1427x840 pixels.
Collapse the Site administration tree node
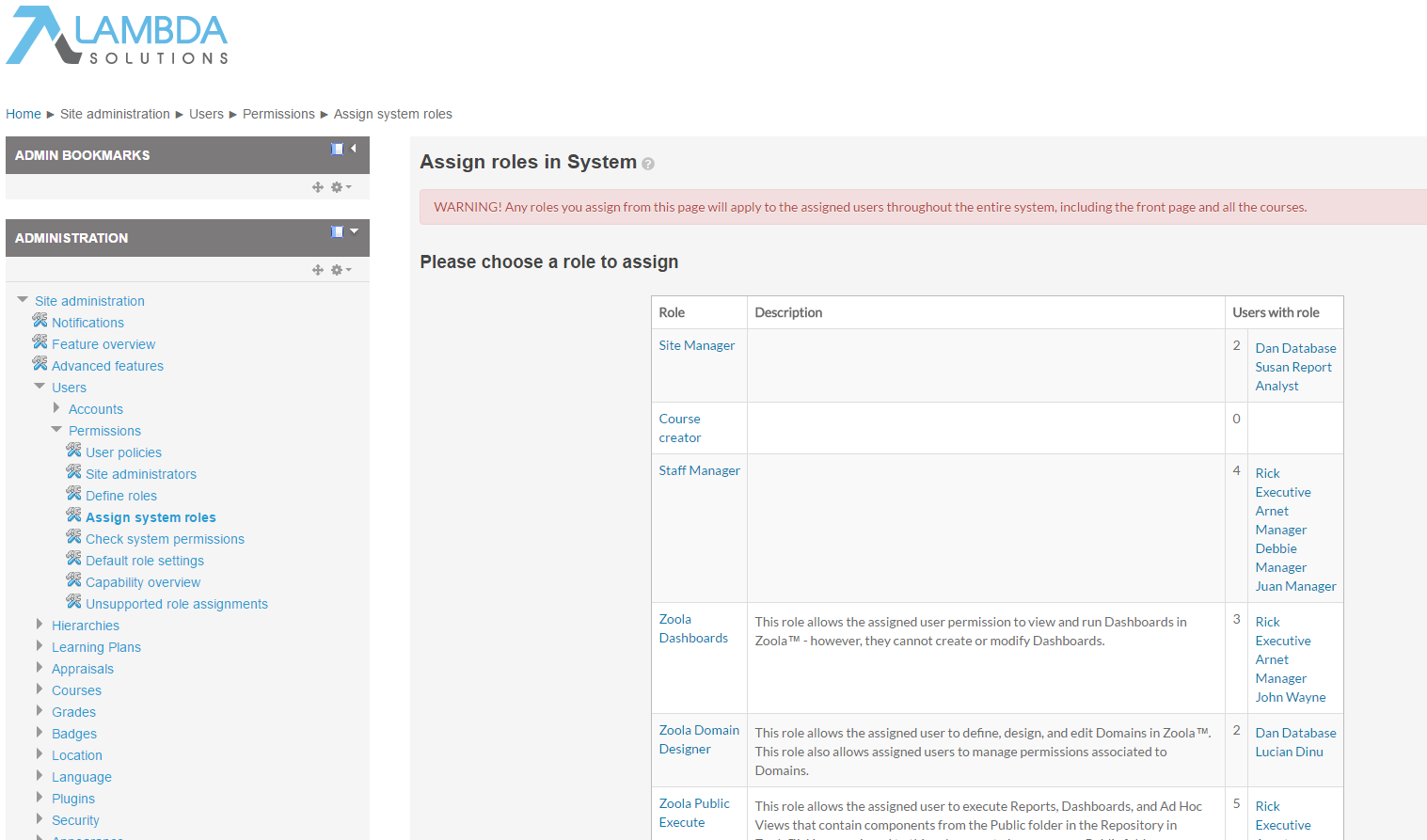pyautogui.click(x=23, y=300)
